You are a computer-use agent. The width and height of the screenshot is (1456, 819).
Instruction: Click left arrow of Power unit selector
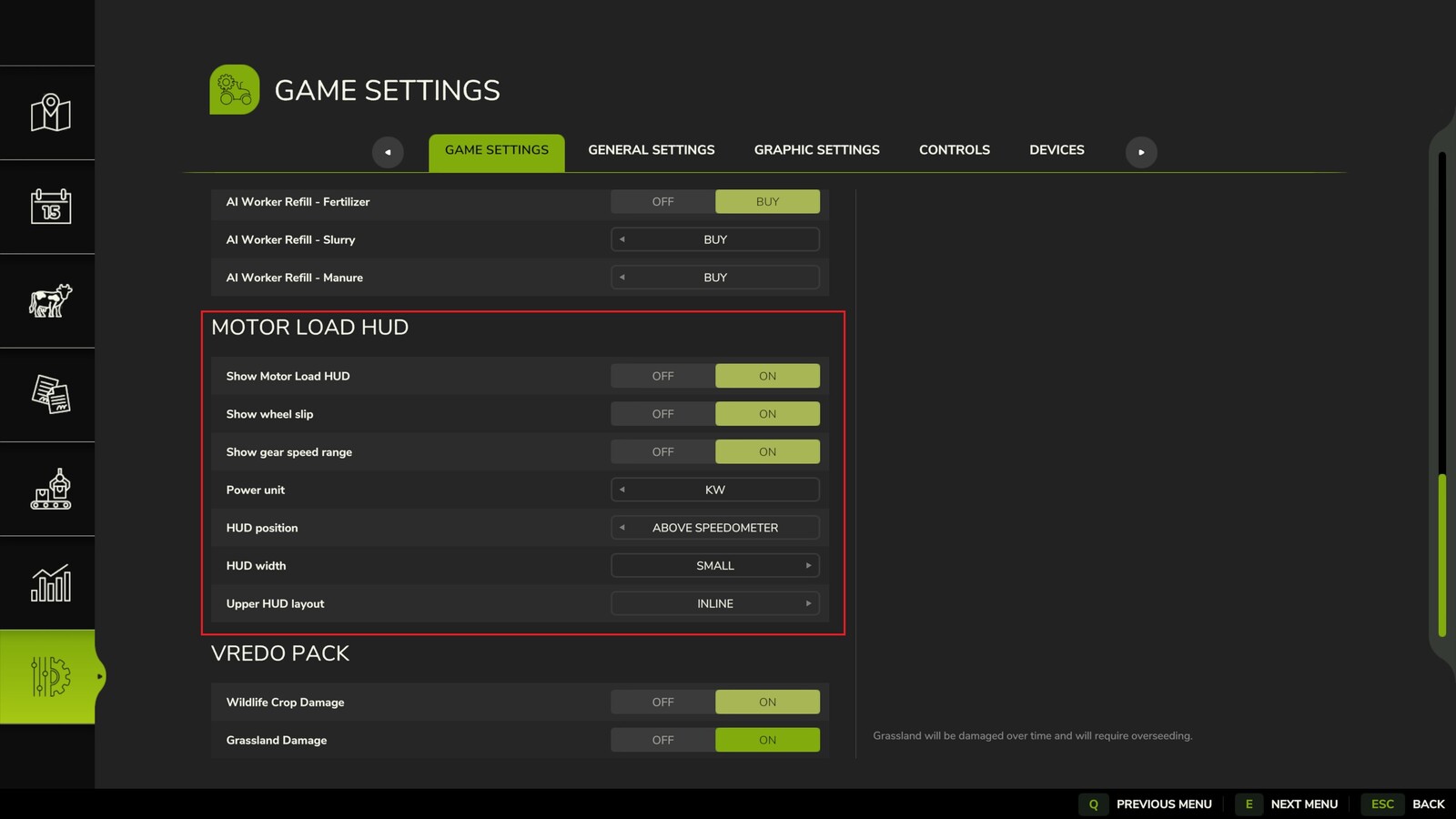[x=622, y=490]
